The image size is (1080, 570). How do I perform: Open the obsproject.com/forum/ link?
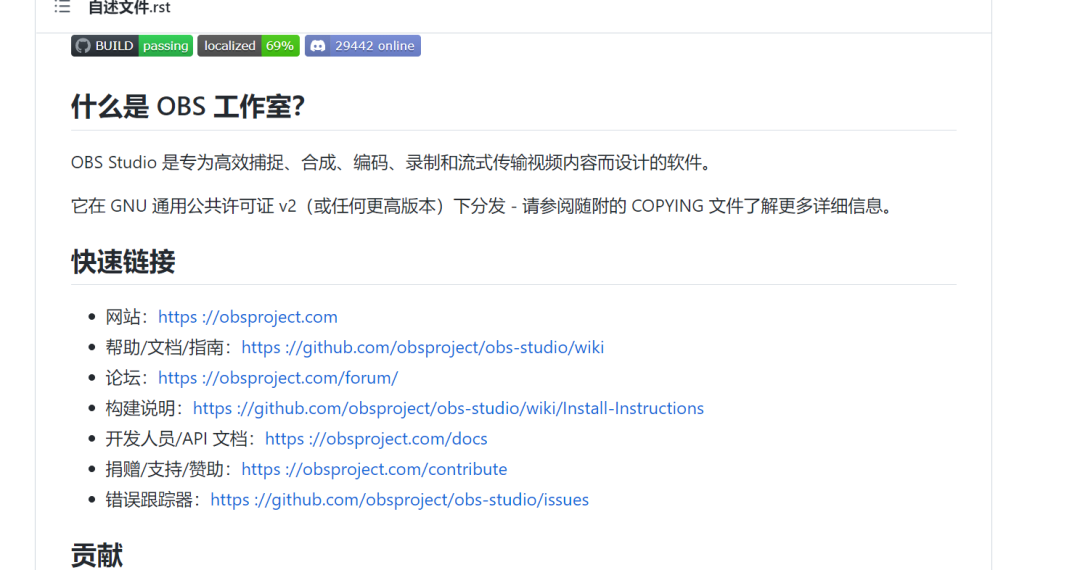coord(278,377)
